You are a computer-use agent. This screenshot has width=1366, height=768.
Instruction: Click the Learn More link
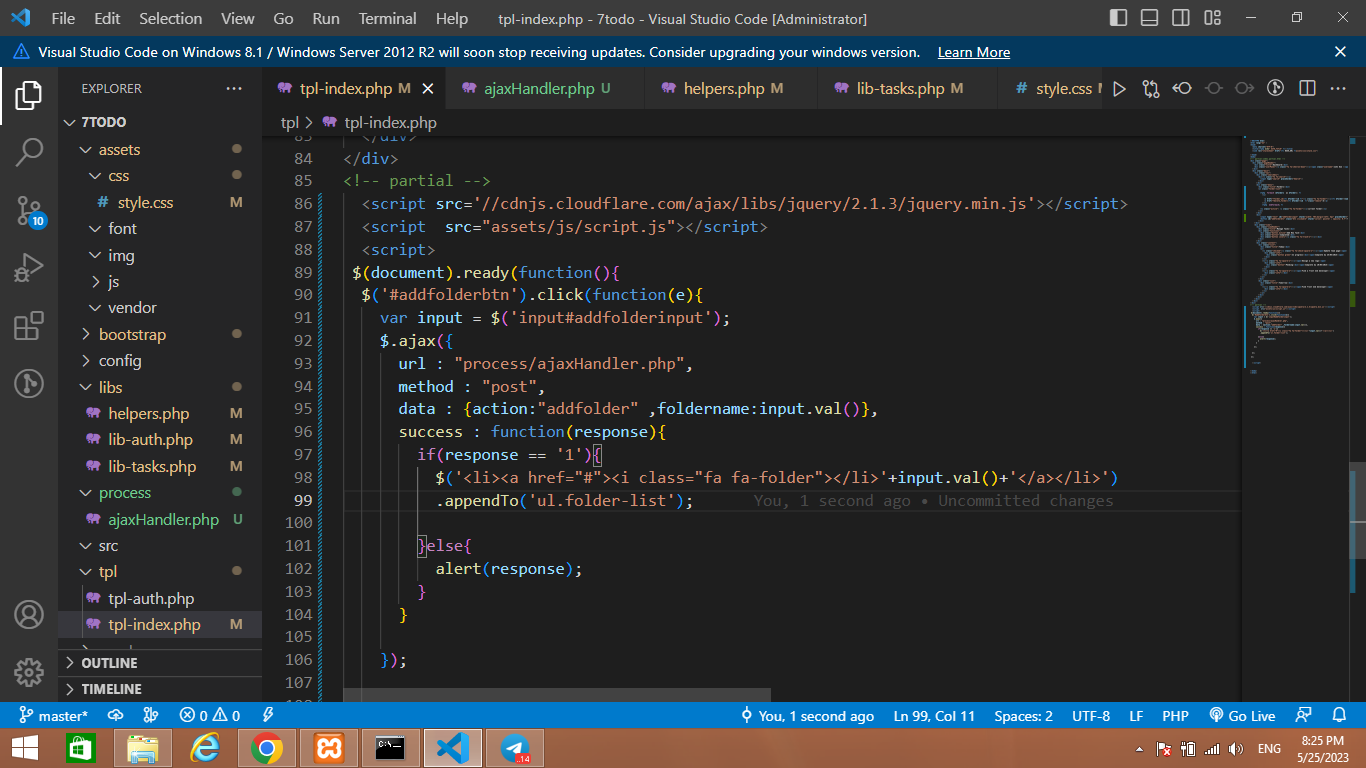pos(974,52)
